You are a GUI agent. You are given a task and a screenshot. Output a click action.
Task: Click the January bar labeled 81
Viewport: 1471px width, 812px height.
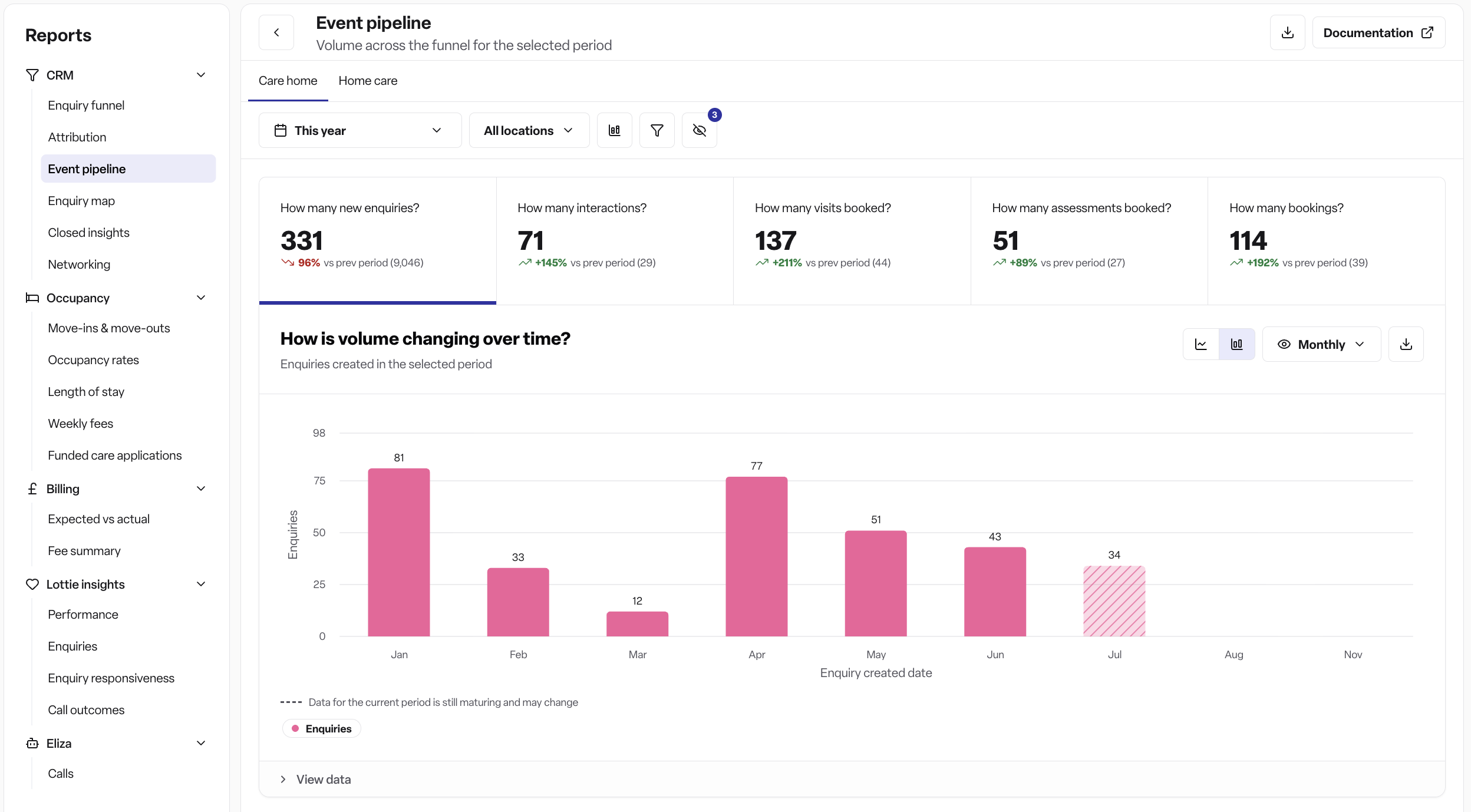pos(399,552)
